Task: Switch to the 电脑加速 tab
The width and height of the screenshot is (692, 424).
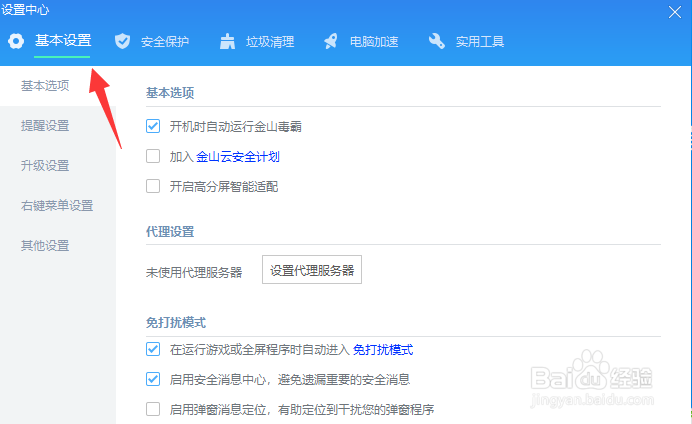Action: tap(374, 41)
